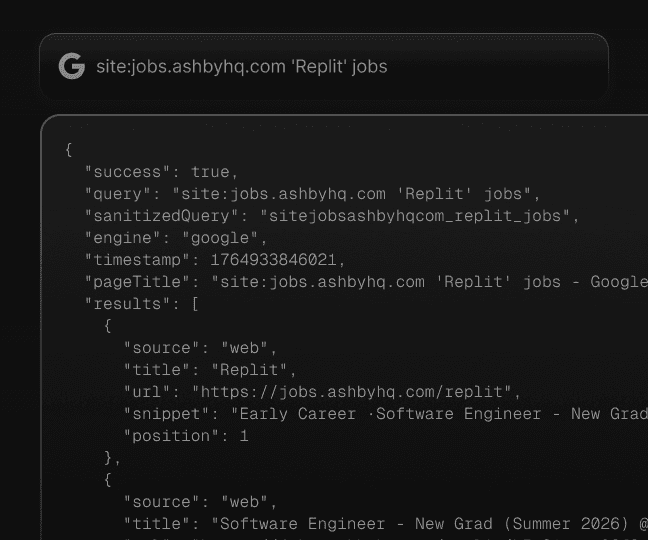
Task: Click the opening brace of the JSON
Action: click(69, 150)
